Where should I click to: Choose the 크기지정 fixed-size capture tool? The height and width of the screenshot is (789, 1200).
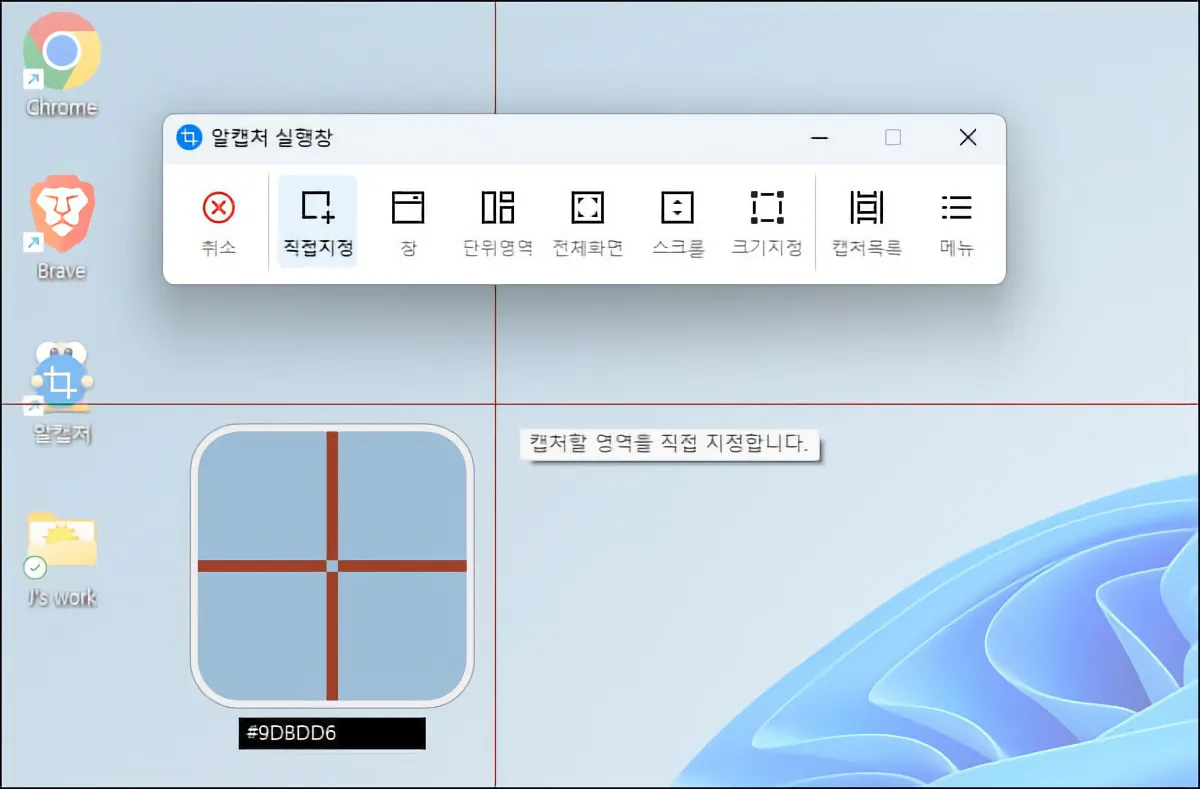tap(765, 220)
